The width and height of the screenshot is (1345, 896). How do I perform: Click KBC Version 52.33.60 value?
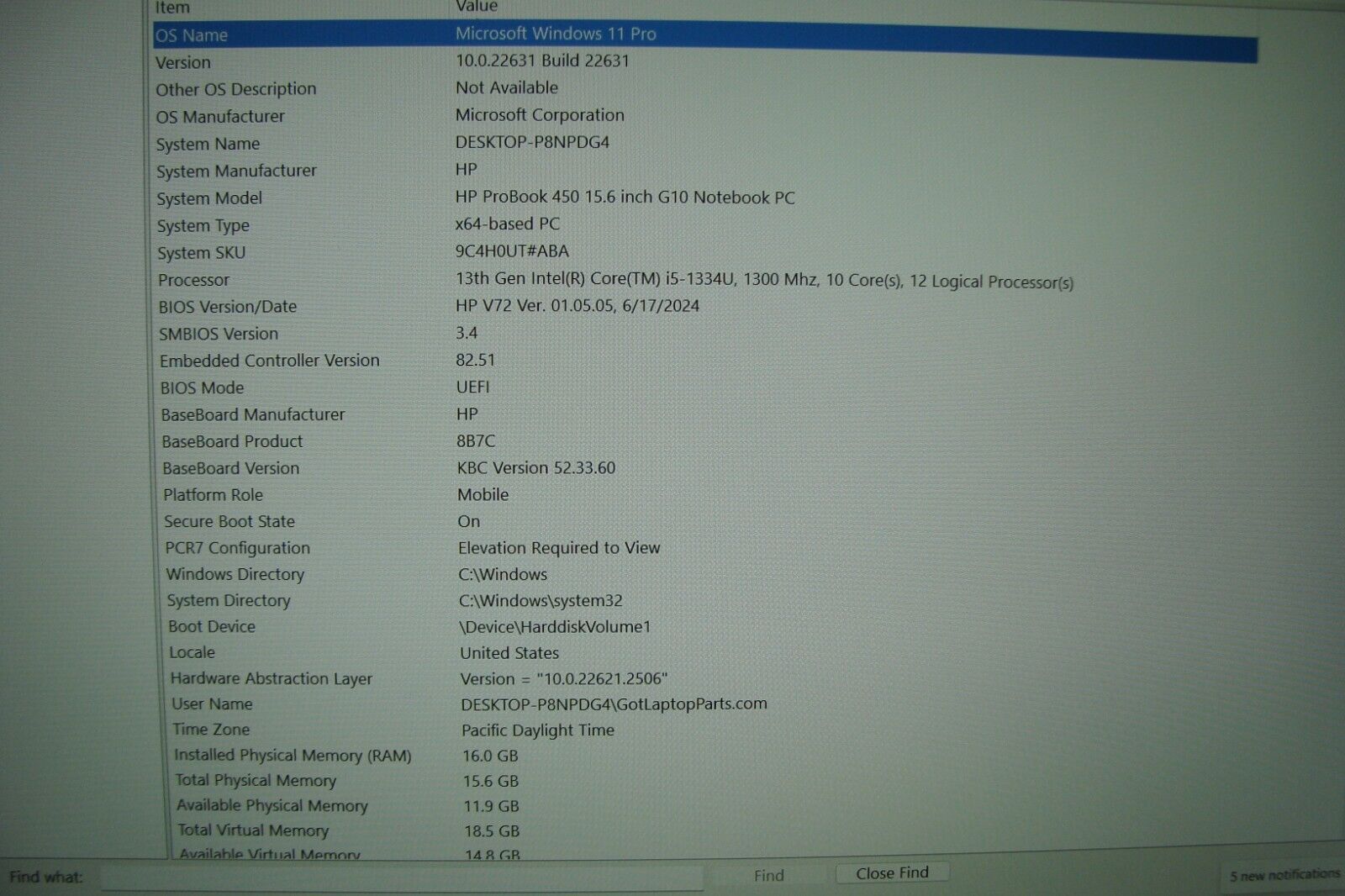click(536, 467)
